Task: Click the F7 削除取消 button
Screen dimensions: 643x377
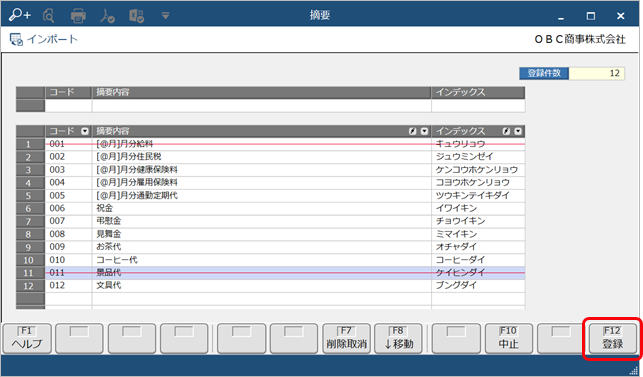Action: (x=347, y=338)
